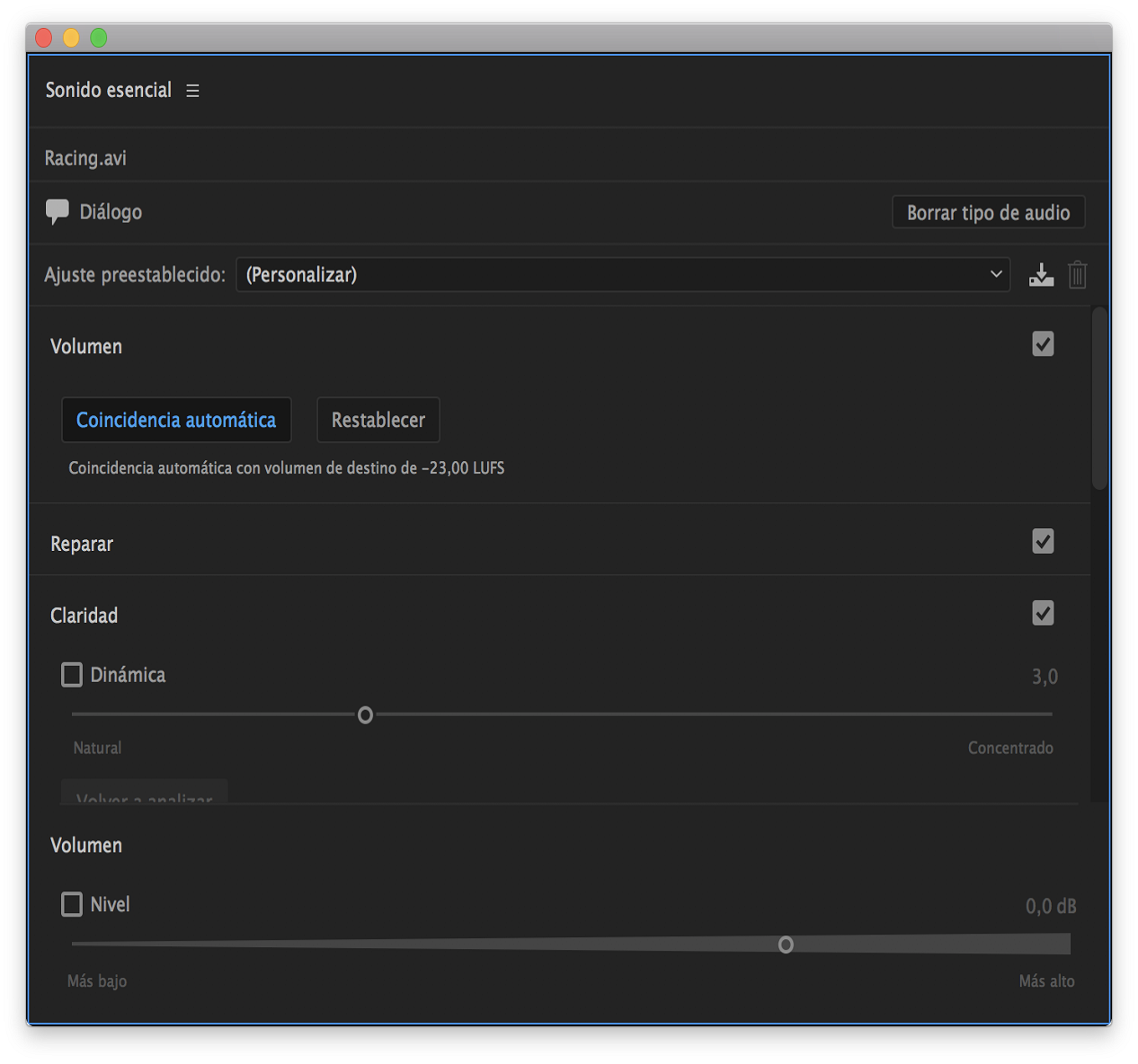Image resolution: width=1138 pixels, height=1064 pixels.
Task: Click the 0,0 dB level value
Action: pos(1051,906)
